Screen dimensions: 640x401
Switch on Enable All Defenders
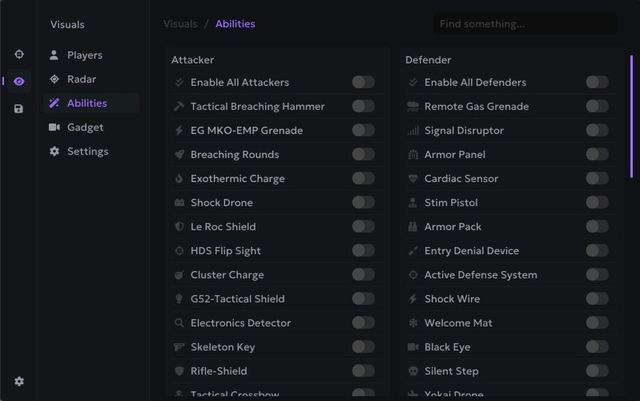click(597, 82)
